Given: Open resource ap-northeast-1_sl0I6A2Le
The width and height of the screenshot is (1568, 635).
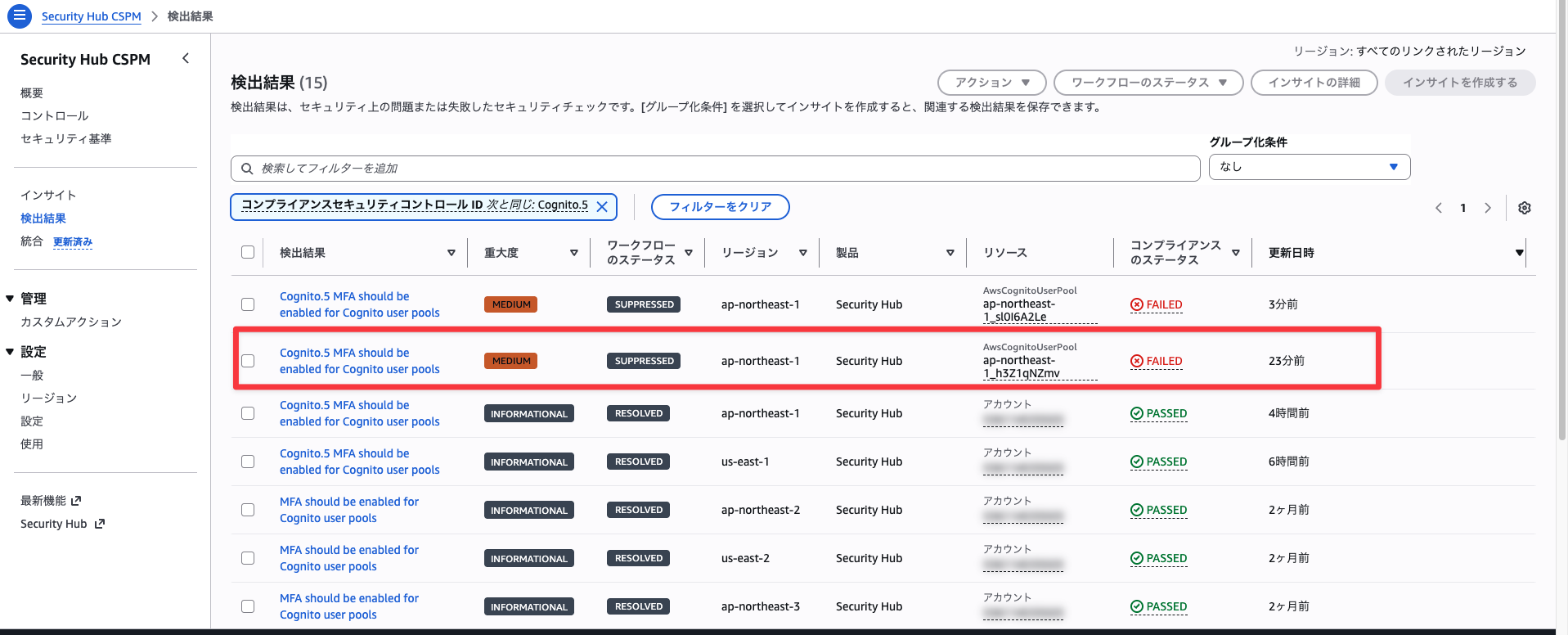Looking at the screenshot, I should pos(1019,310).
